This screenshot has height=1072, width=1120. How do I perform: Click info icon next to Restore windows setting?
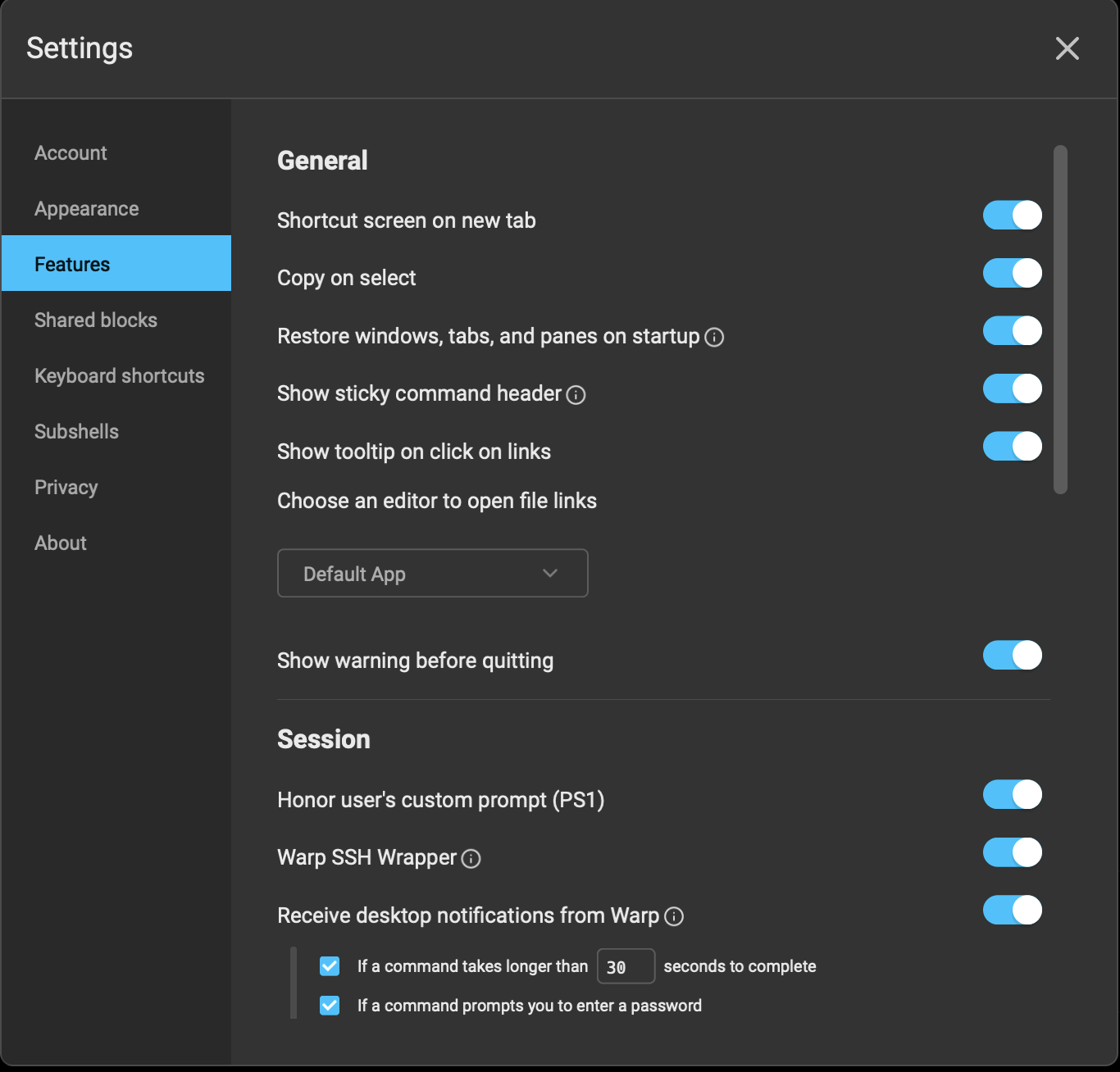click(x=713, y=337)
